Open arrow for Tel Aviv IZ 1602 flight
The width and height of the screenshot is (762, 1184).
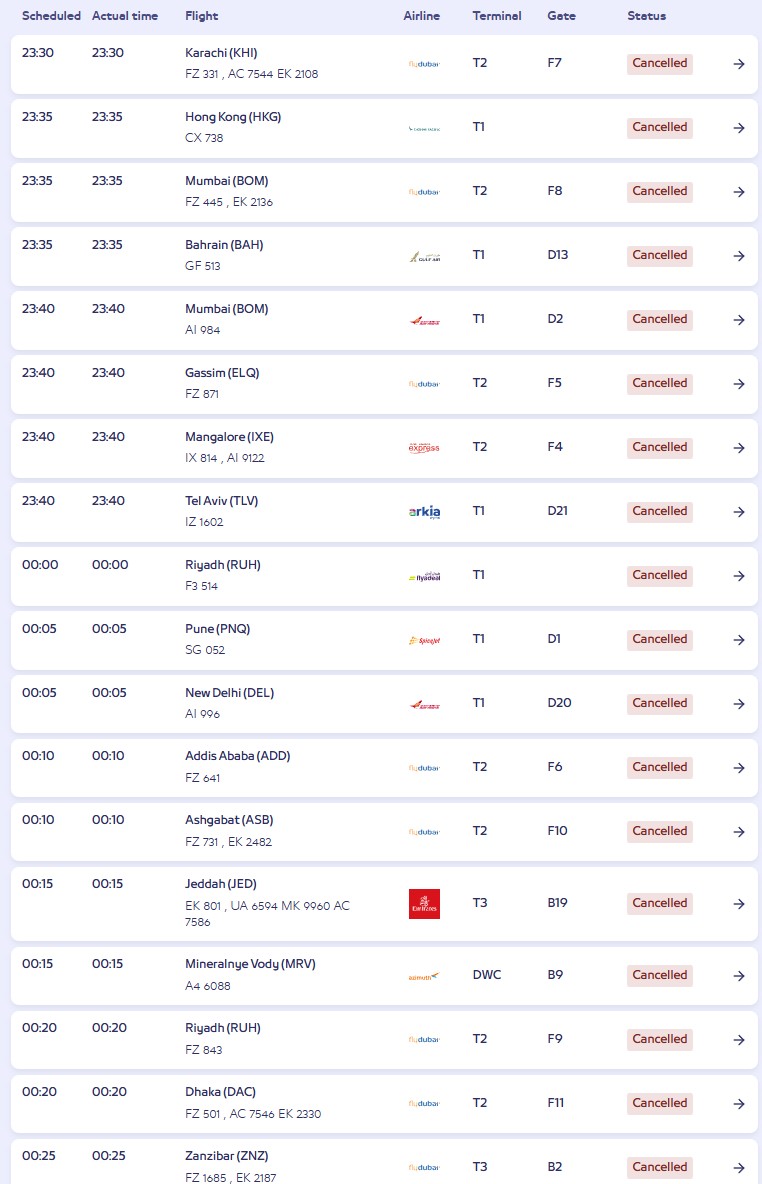click(739, 512)
